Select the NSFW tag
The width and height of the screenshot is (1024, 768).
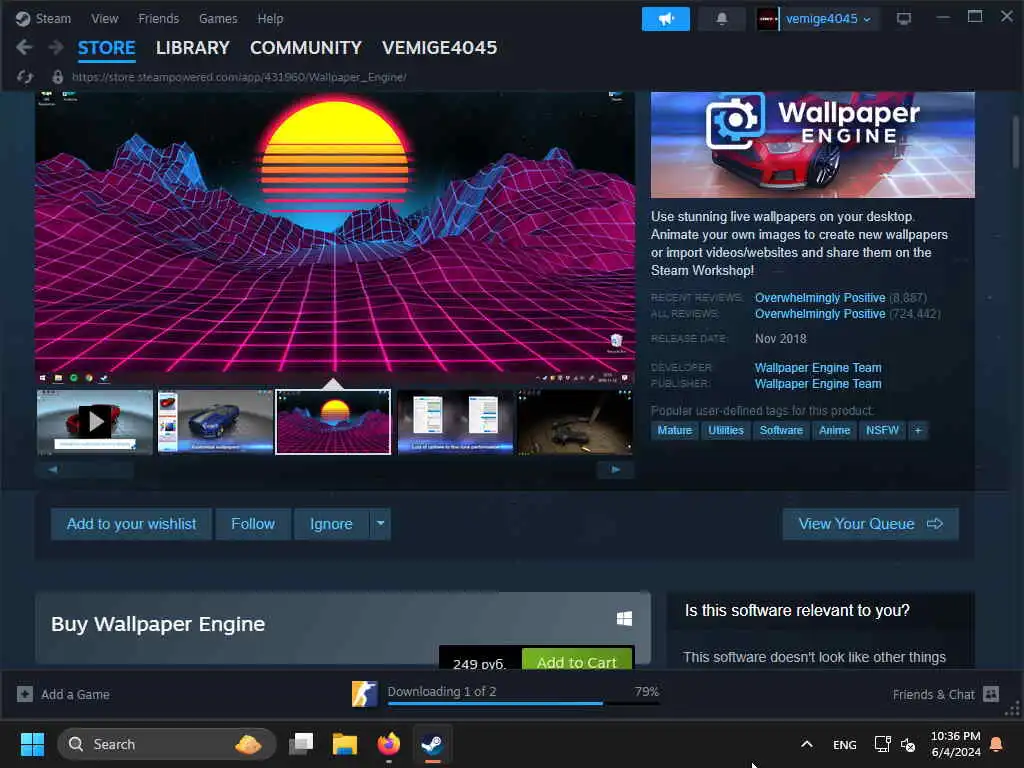(x=882, y=430)
